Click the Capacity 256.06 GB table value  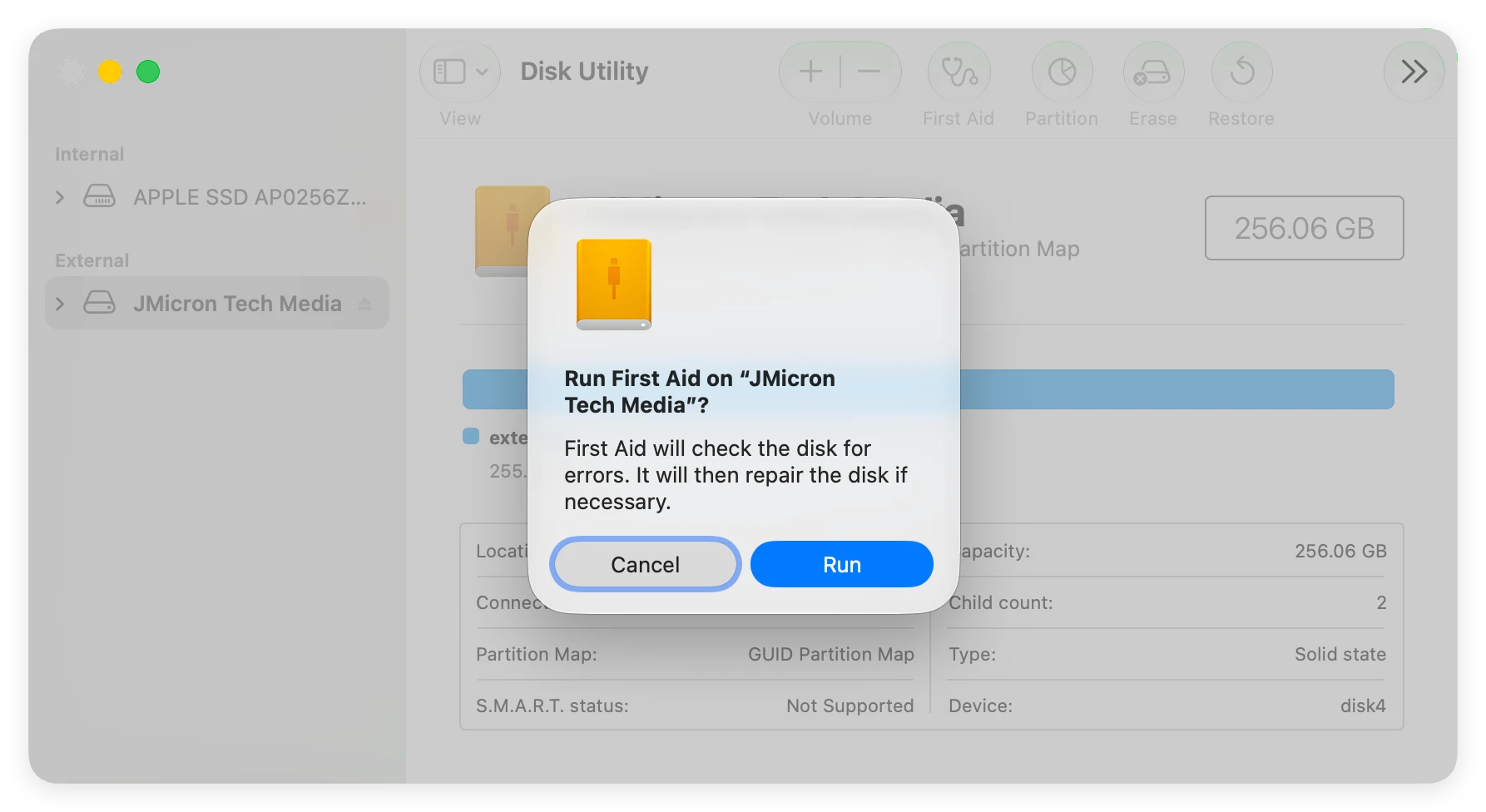[x=1340, y=551]
